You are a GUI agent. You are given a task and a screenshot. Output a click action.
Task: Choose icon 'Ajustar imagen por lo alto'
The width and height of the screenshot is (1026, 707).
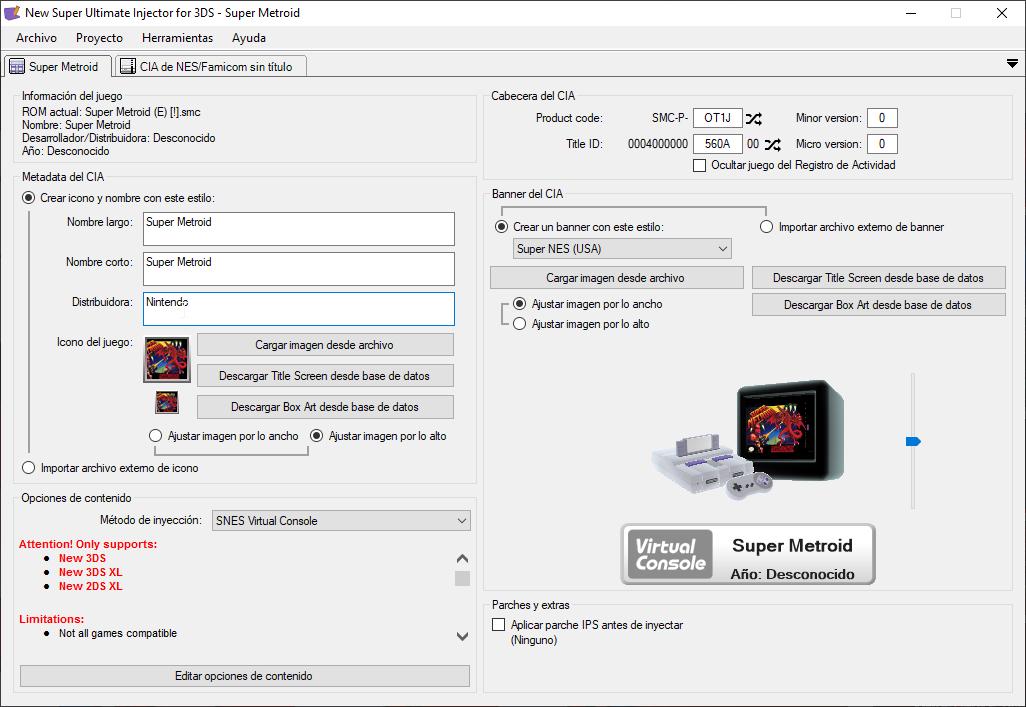pyautogui.click(x=378, y=436)
